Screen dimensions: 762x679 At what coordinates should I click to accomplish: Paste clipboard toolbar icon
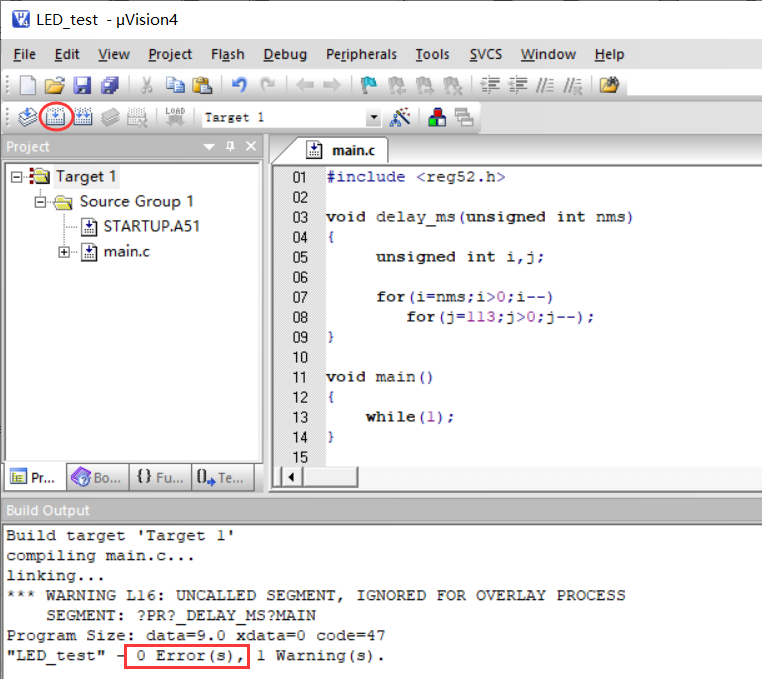click(202, 85)
